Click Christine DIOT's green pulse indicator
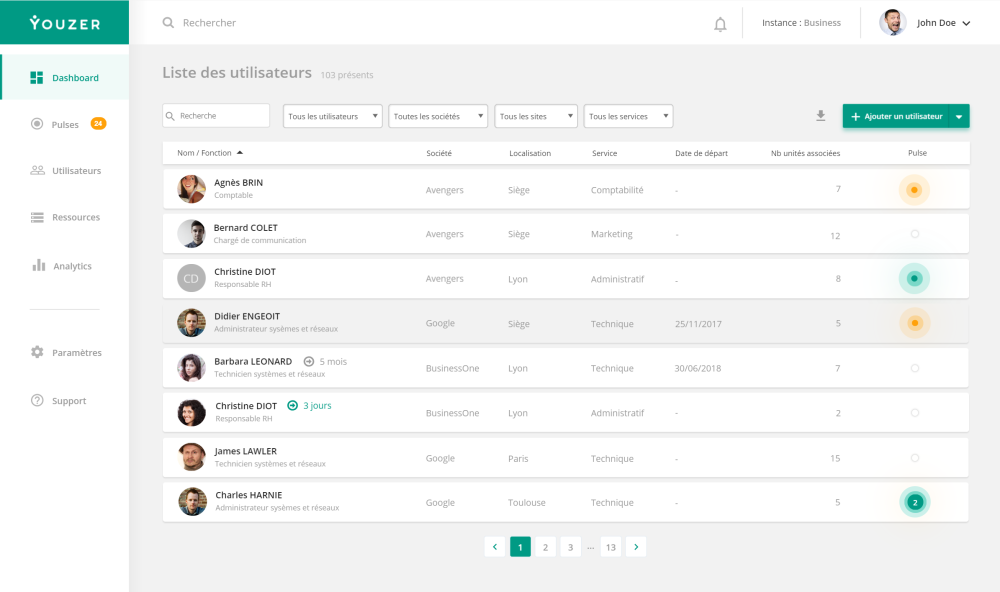This screenshot has width=1000, height=592. point(914,278)
